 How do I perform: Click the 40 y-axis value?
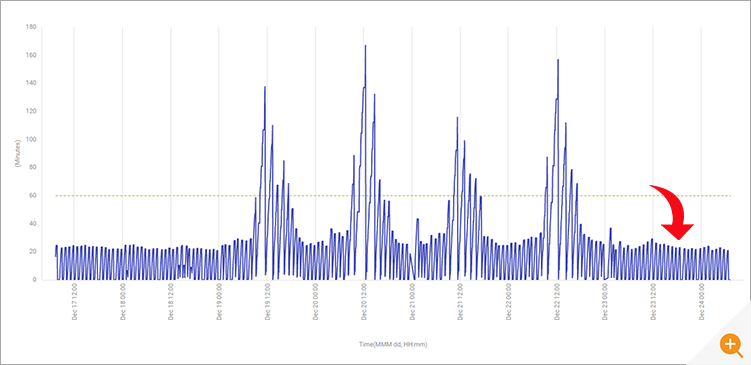[x=34, y=224]
